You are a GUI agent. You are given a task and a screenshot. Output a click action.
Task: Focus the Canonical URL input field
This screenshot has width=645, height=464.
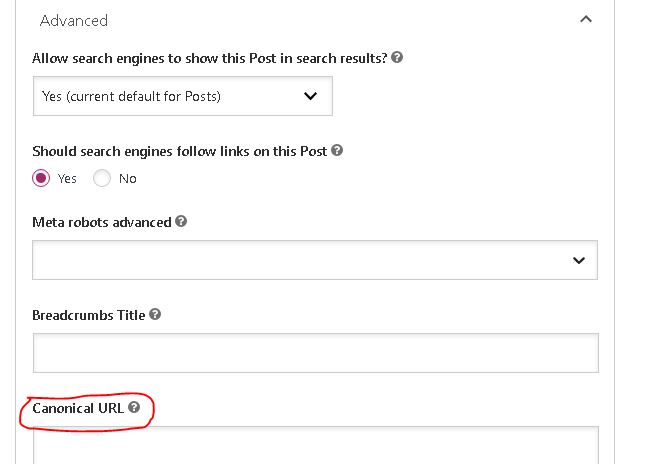tap(316, 445)
